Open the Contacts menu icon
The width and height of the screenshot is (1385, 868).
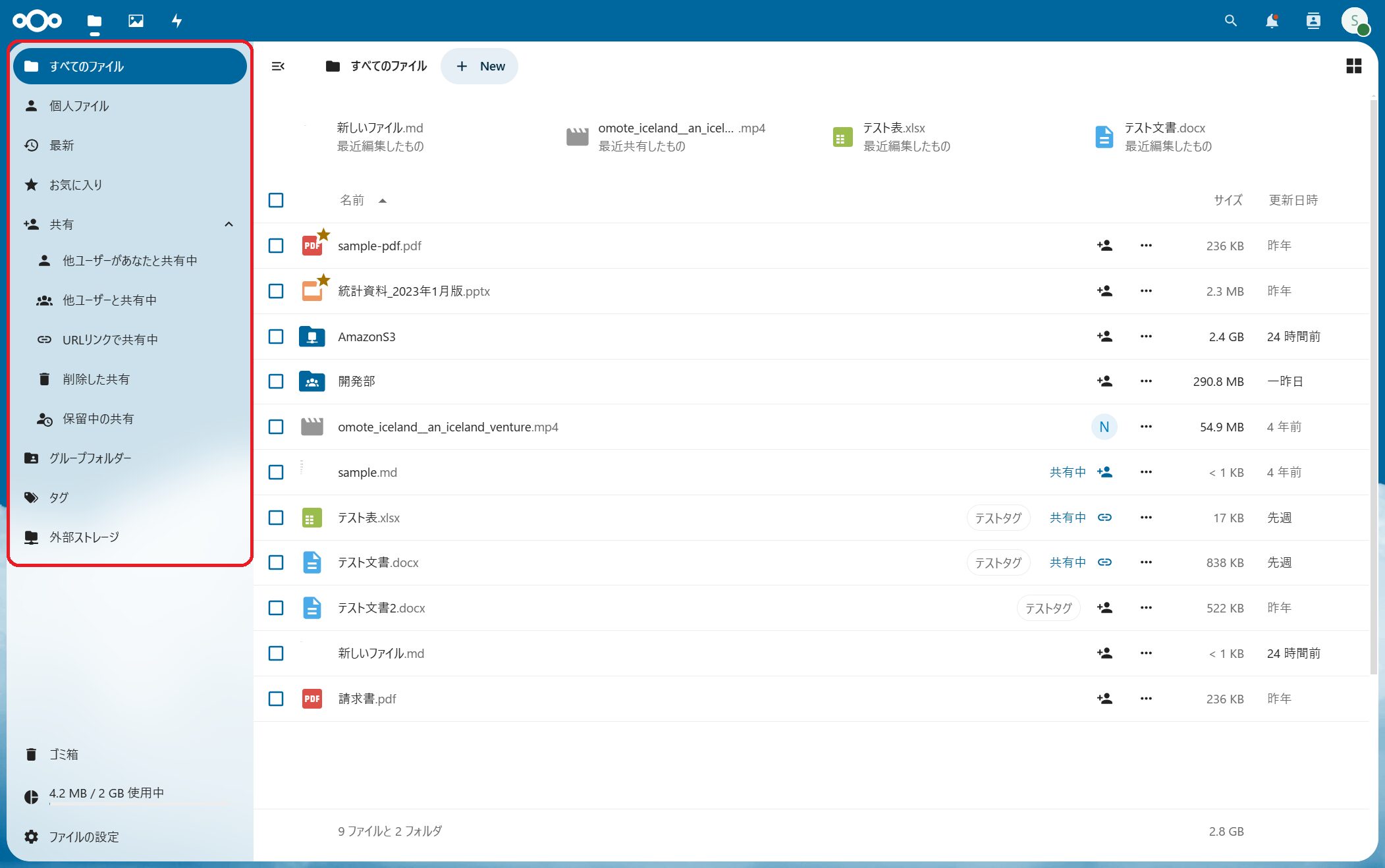(1313, 20)
